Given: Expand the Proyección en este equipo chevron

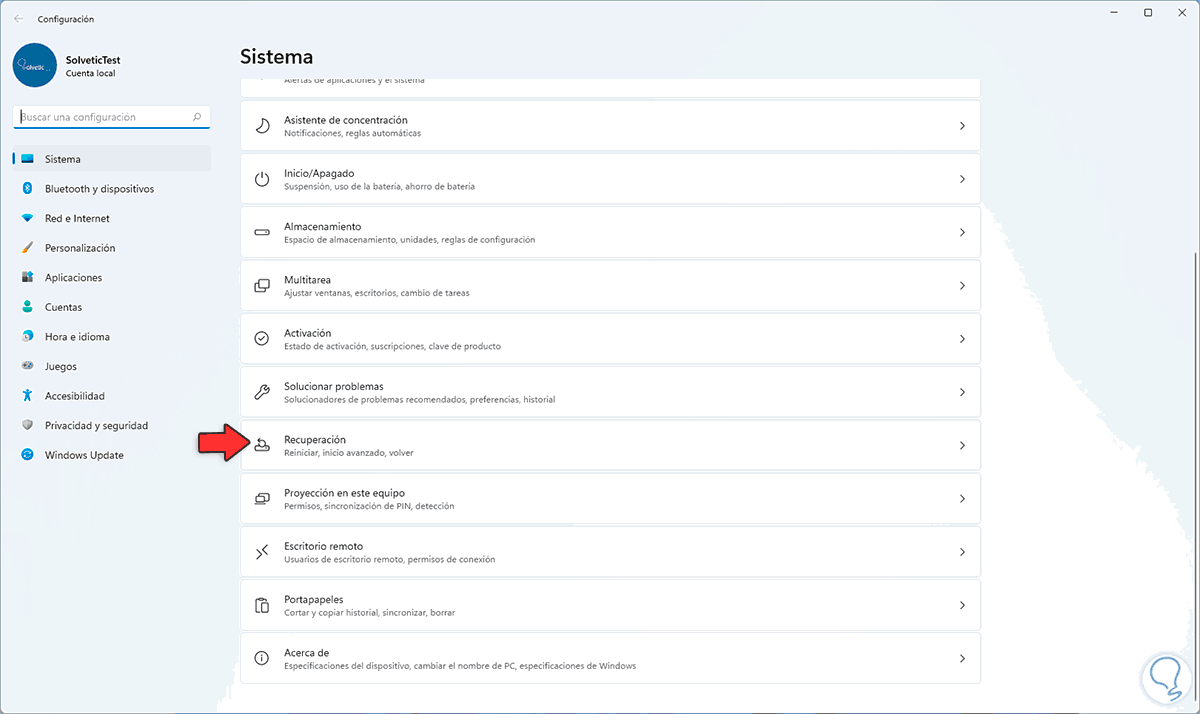Looking at the screenshot, I should click(x=962, y=499).
